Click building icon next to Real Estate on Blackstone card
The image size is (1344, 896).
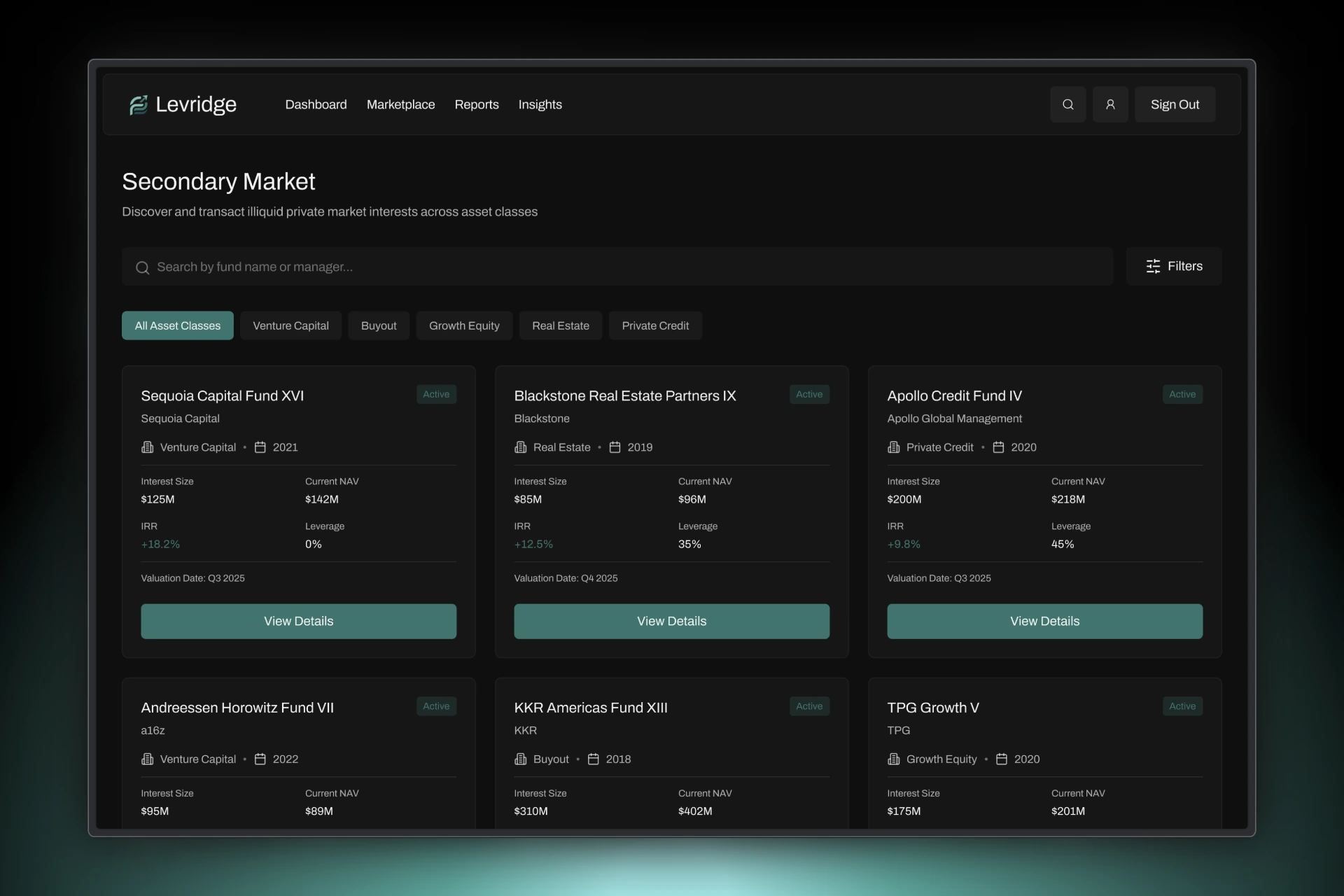(x=520, y=447)
